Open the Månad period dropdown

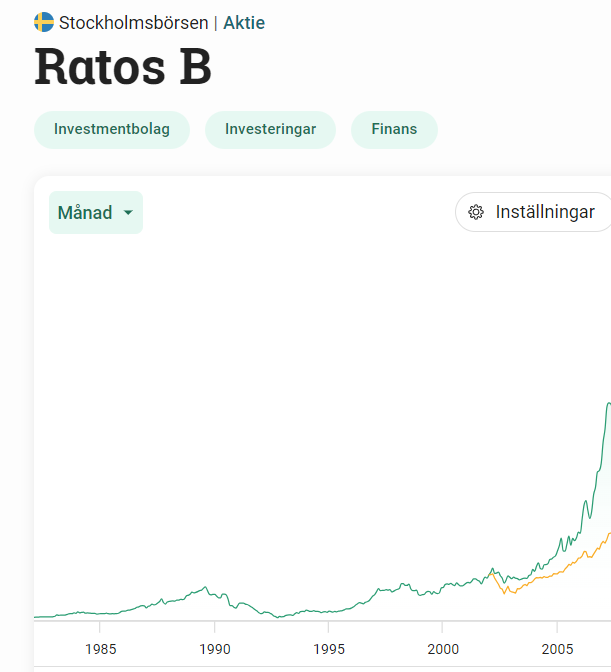pyautogui.click(x=95, y=213)
